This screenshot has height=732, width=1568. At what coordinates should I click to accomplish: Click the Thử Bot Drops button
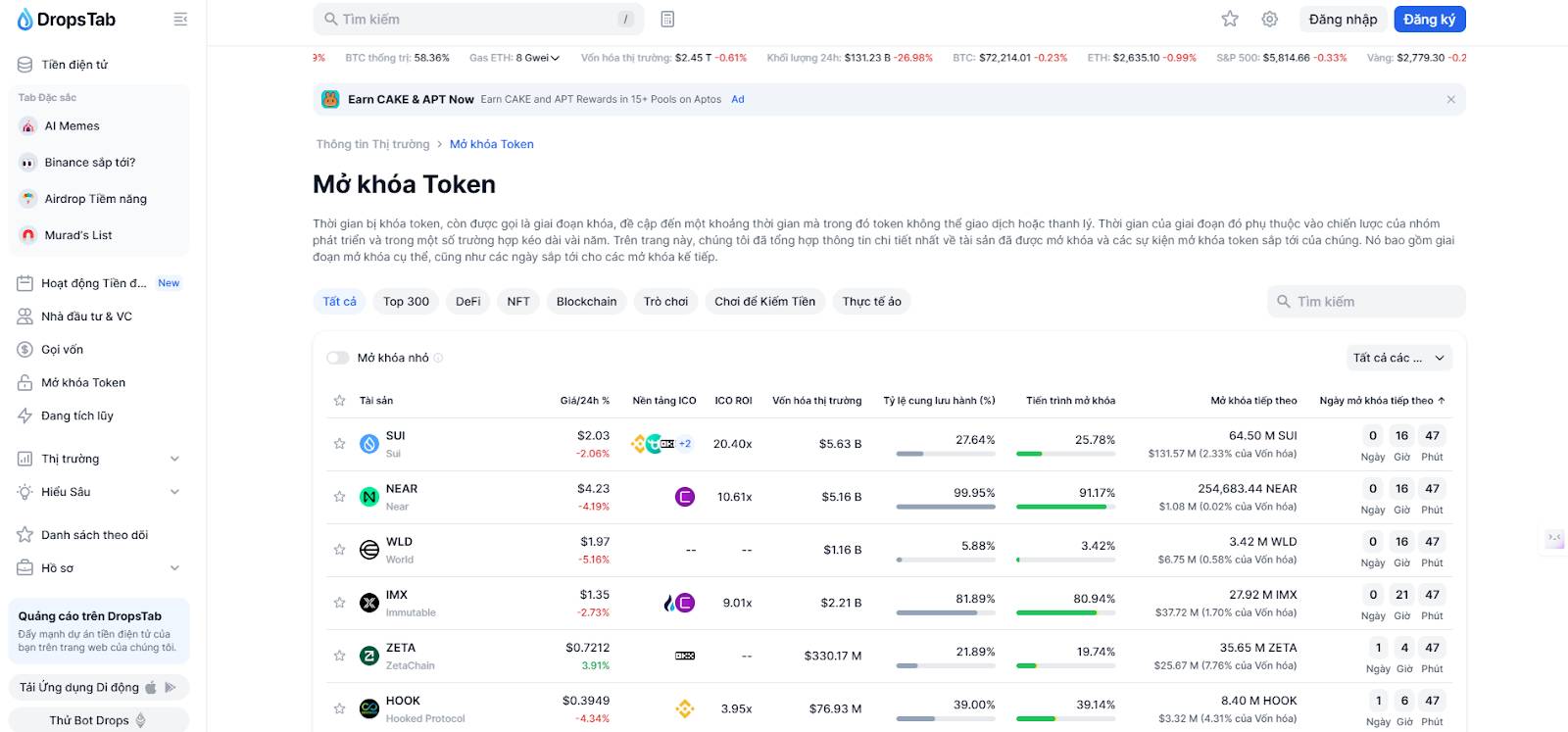click(98, 720)
